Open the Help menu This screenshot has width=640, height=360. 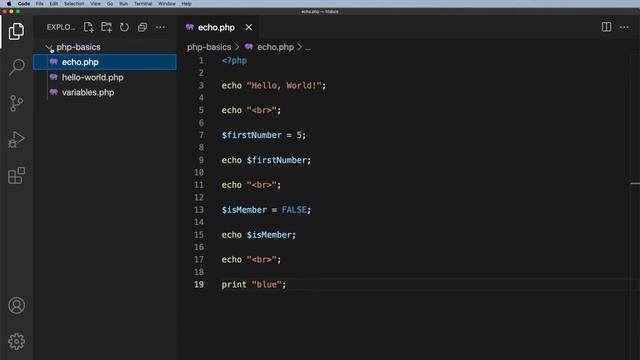point(186,4)
